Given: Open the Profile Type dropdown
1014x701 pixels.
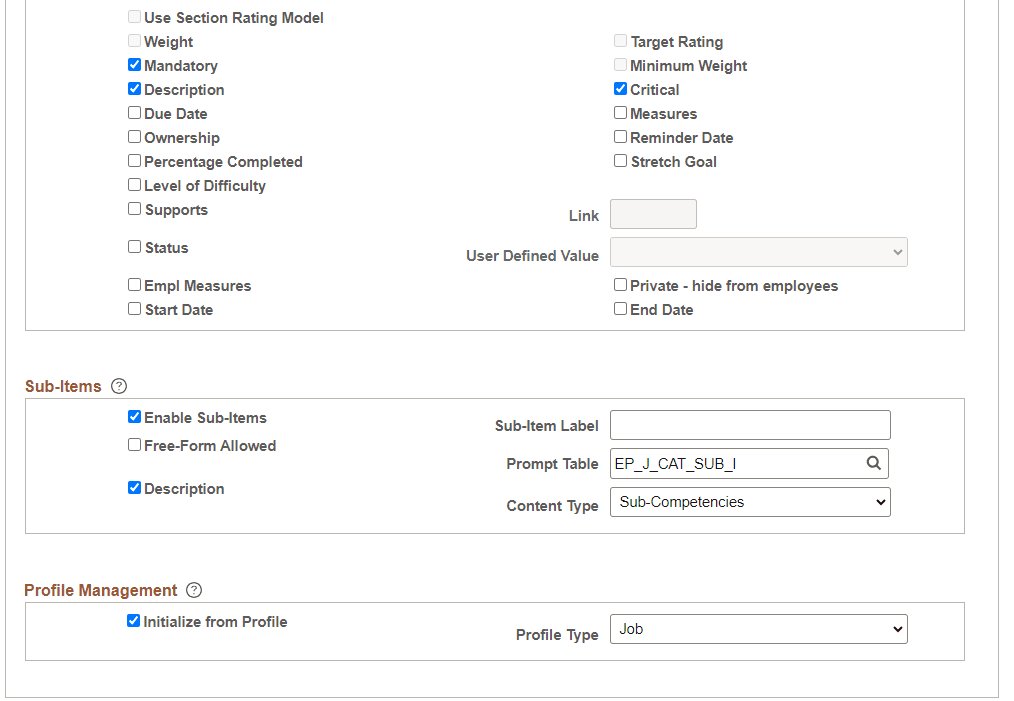Looking at the screenshot, I should pos(758,628).
